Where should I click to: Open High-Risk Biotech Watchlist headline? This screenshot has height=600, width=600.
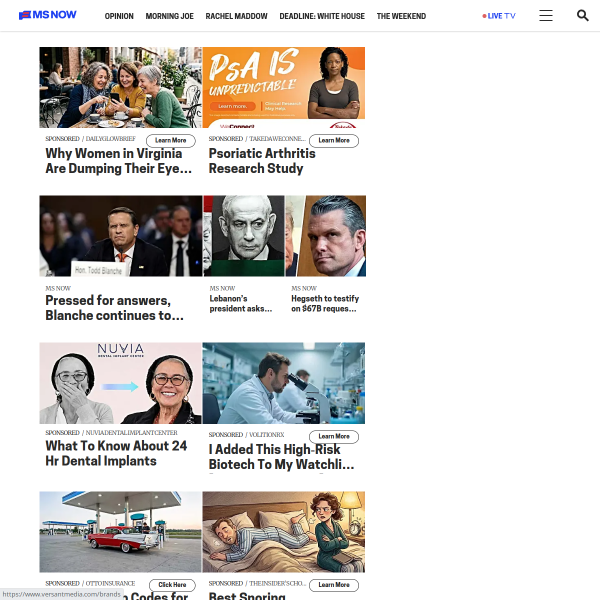(281, 457)
